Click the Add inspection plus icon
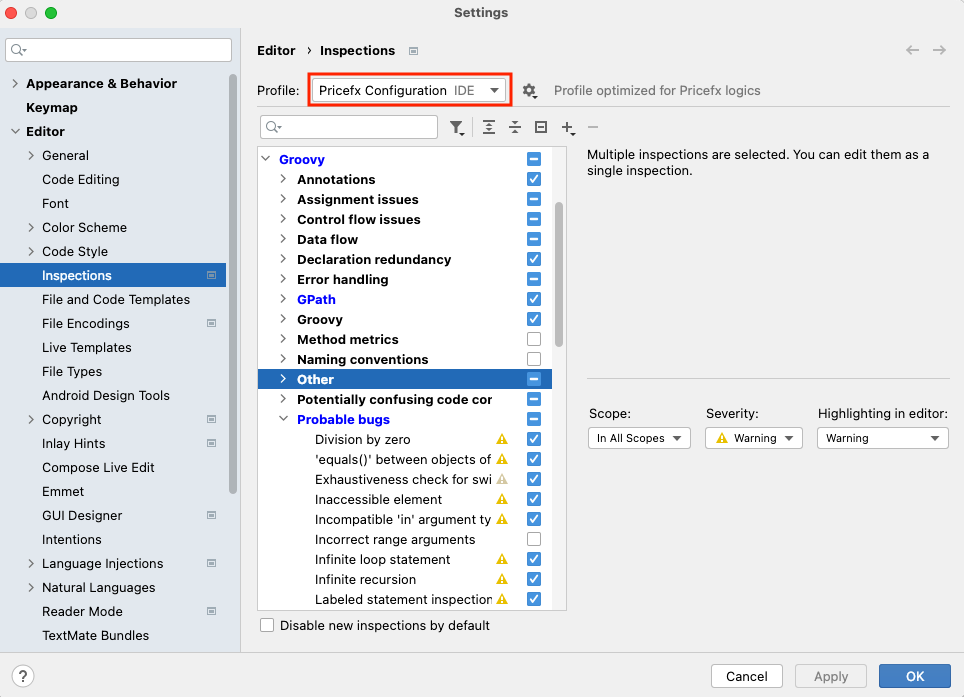 [x=567, y=127]
